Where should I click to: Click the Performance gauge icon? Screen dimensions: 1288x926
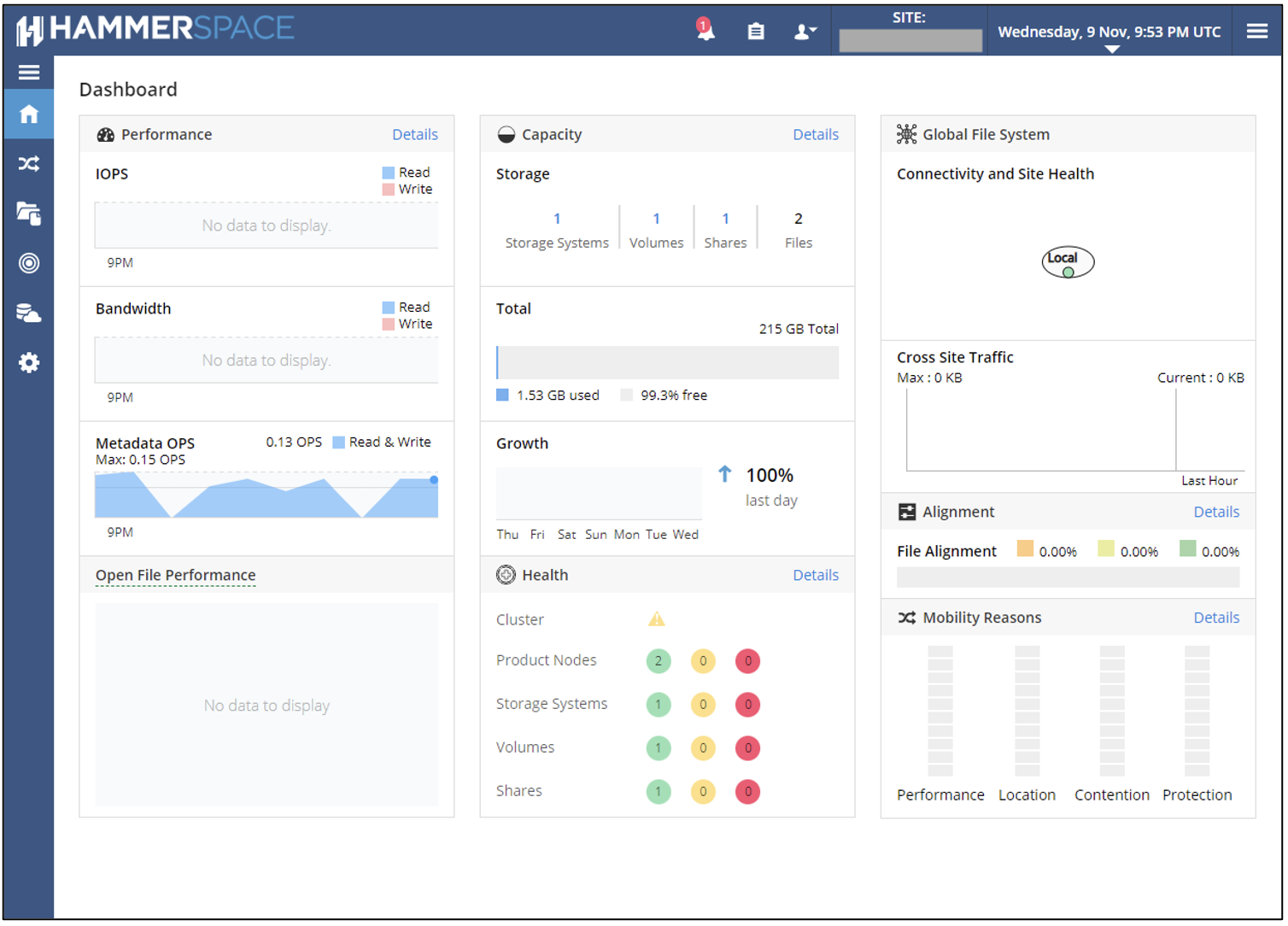coord(106,135)
